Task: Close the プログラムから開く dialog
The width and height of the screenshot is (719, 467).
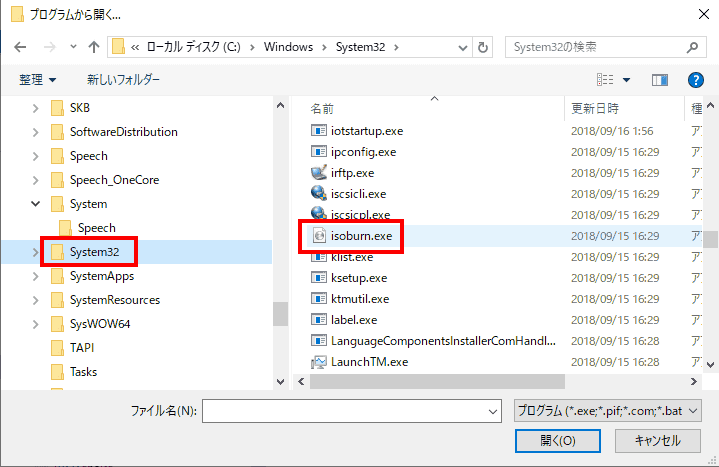Action: point(704,14)
